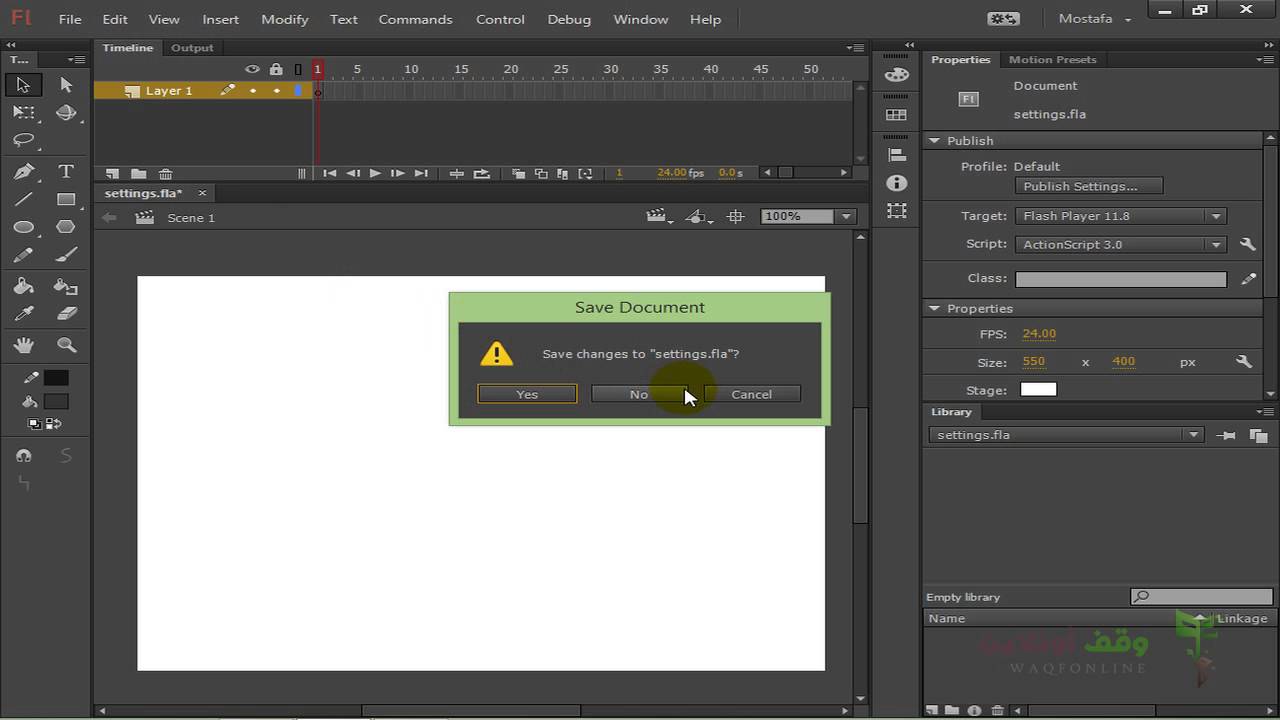Toggle Onion Skin Outlines button

[x=541, y=173]
